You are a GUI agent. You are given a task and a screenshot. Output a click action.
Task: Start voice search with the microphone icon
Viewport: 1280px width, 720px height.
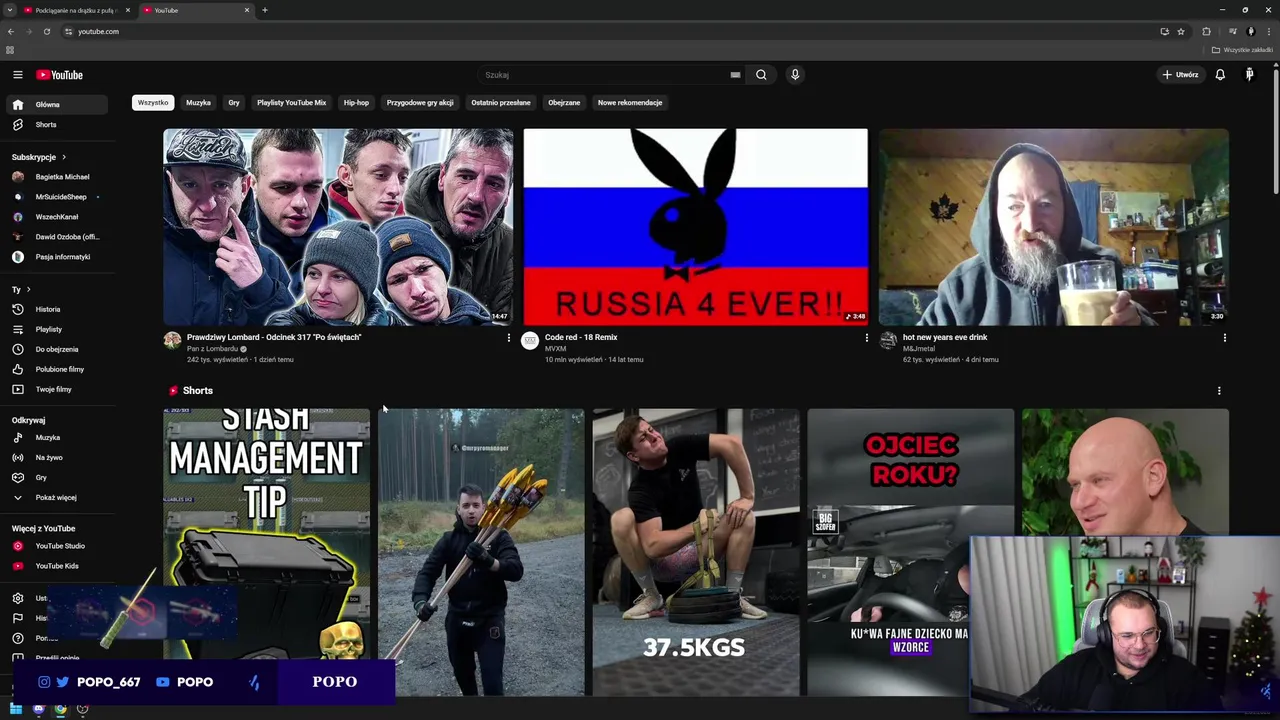click(x=795, y=75)
